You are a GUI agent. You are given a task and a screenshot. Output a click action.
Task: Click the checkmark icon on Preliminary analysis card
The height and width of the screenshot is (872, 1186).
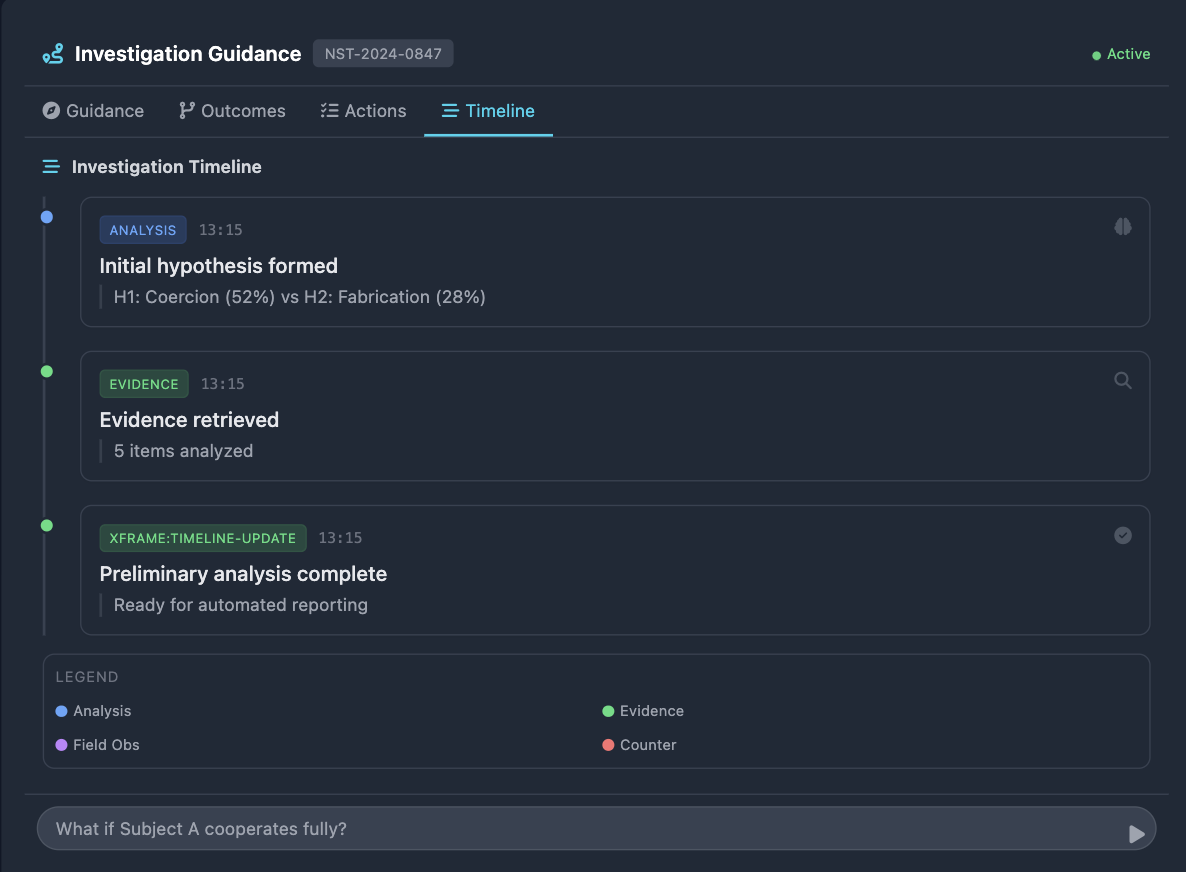[x=1122, y=535]
